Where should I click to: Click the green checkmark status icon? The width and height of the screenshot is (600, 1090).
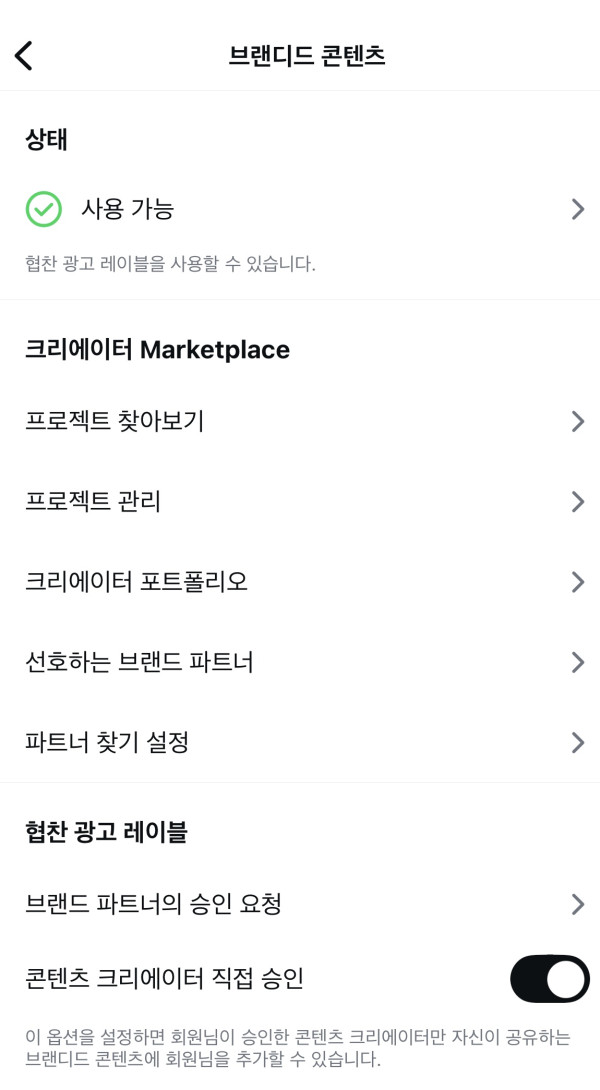pyautogui.click(x=44, y=209)
